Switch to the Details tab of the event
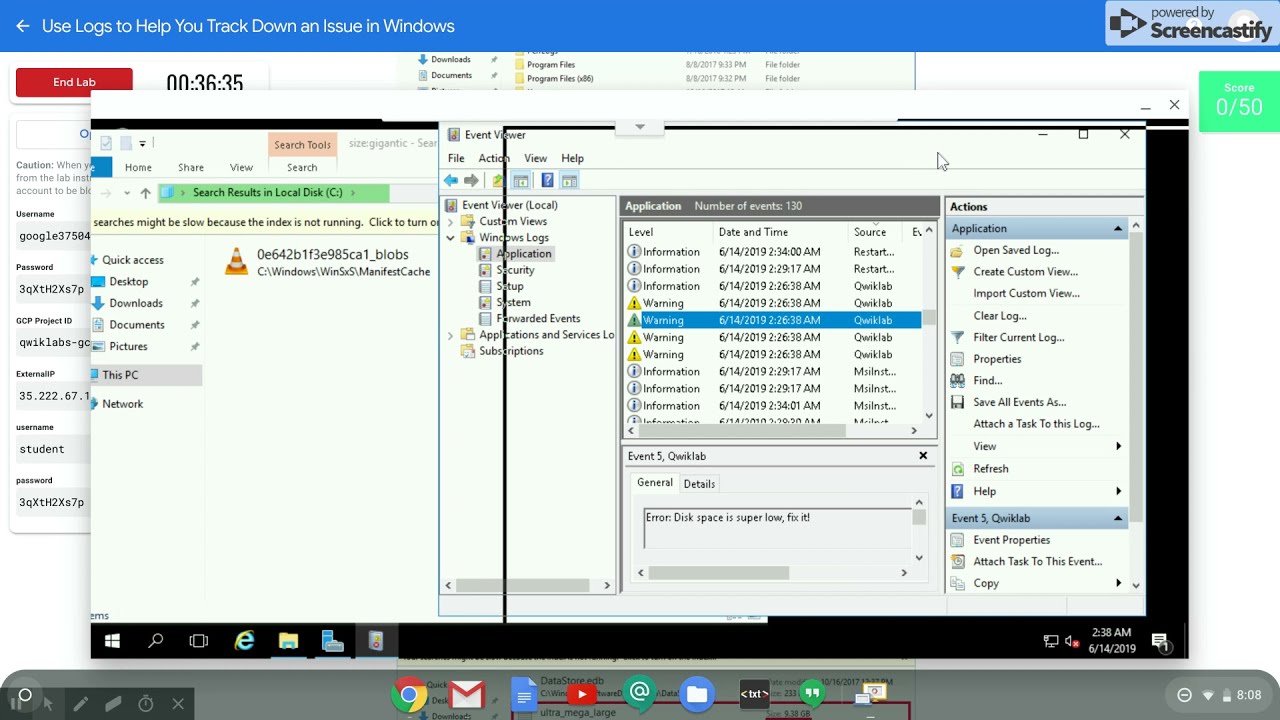Screen dimensions: 1280x720 (x=699, y=484)
